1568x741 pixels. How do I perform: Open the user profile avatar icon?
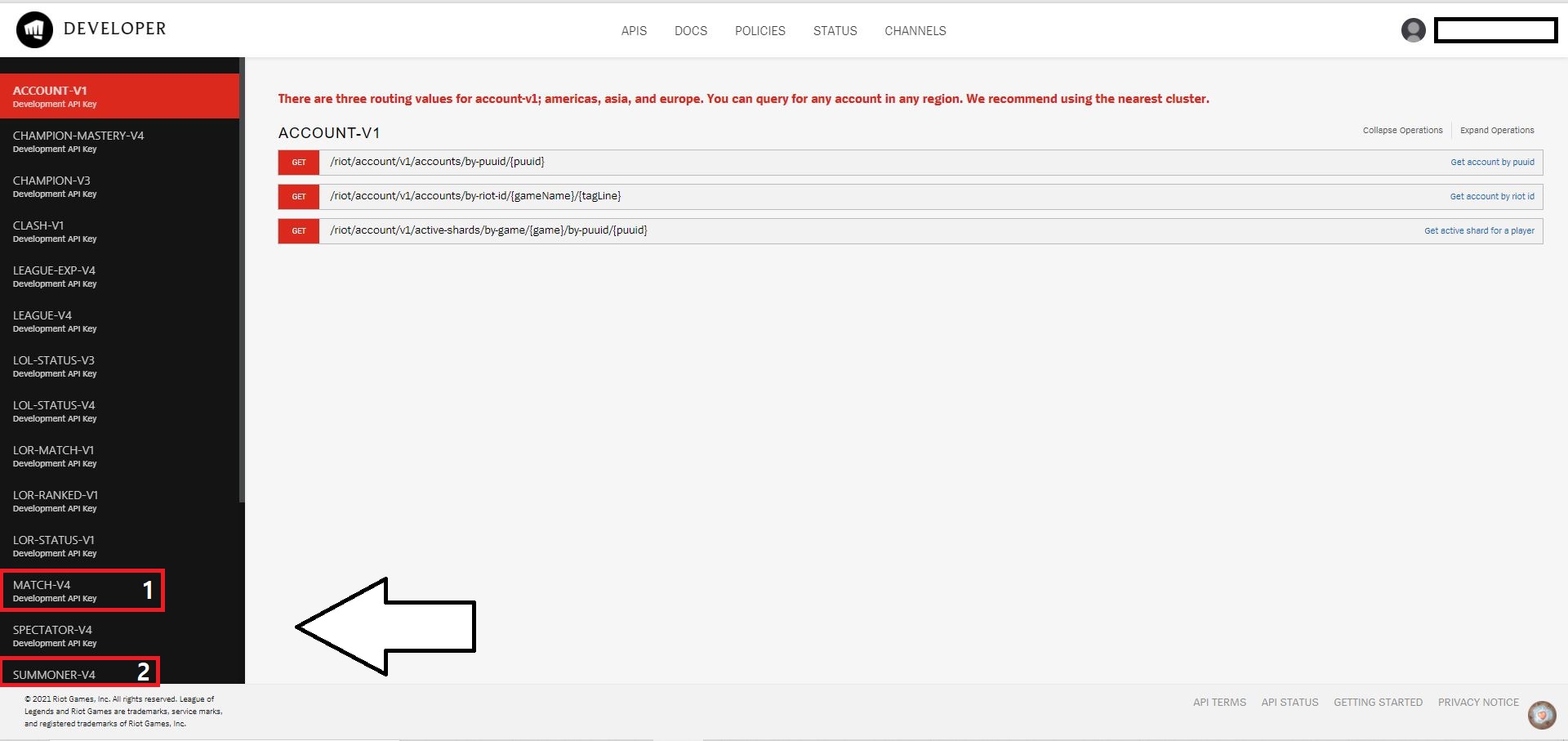pyautogui.click(x=1413, y=30)
